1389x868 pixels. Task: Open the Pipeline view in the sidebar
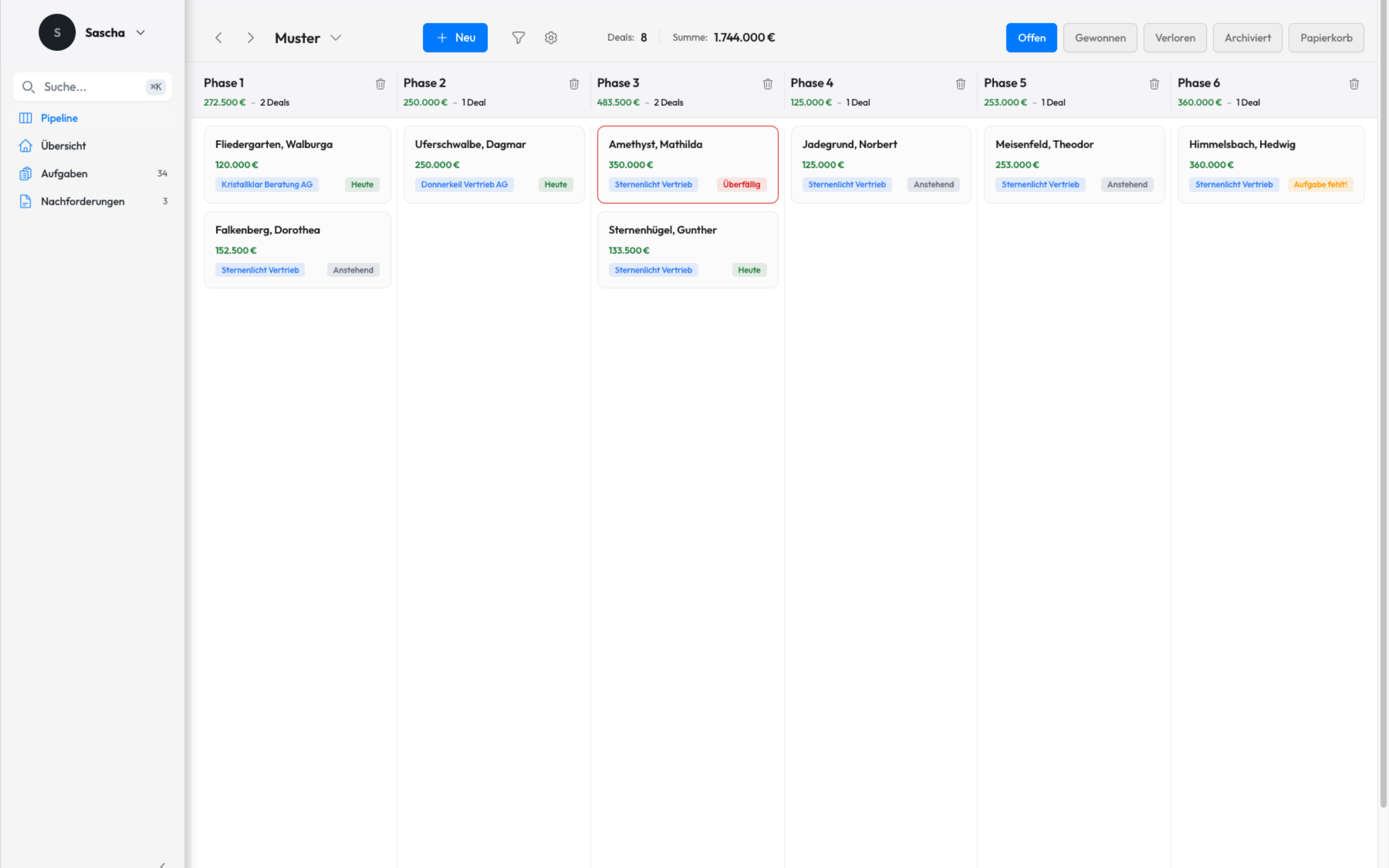click(59, 118)
